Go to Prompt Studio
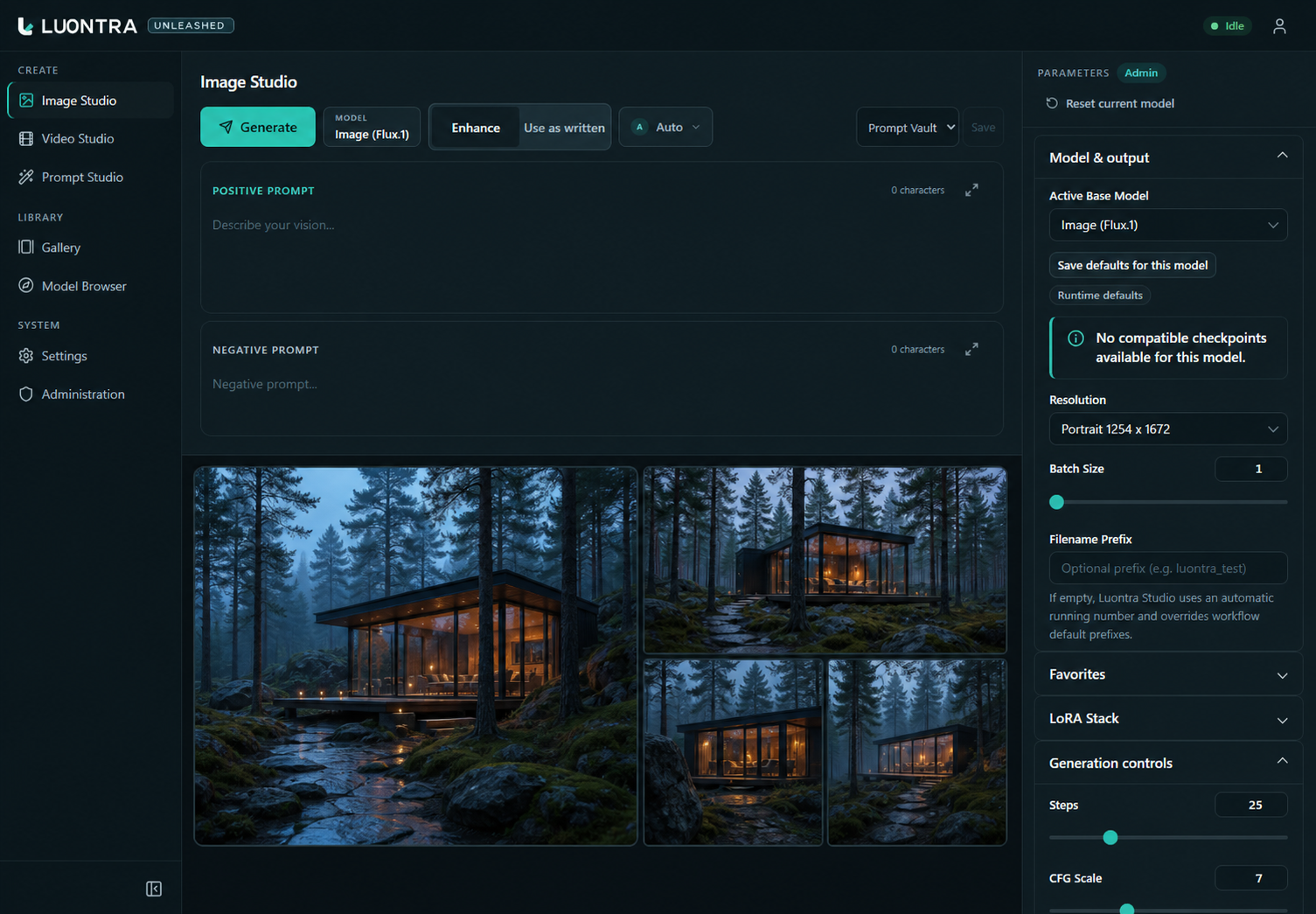Image resolution: width=1316 pixels, height=914 pixels. [x=90, y=177]
